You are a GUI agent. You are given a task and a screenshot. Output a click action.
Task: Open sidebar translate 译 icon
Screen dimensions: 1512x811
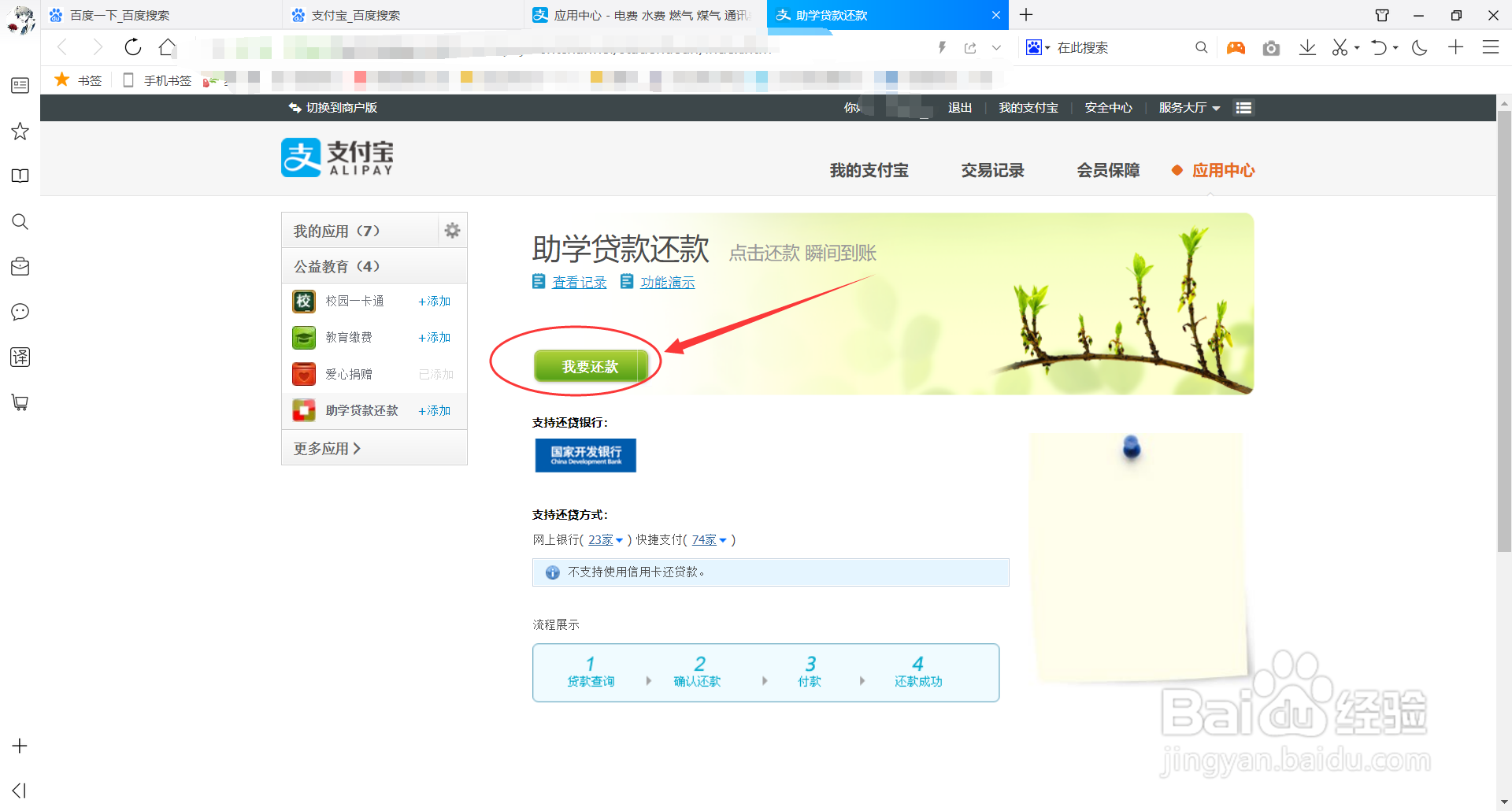coord(20,357)
